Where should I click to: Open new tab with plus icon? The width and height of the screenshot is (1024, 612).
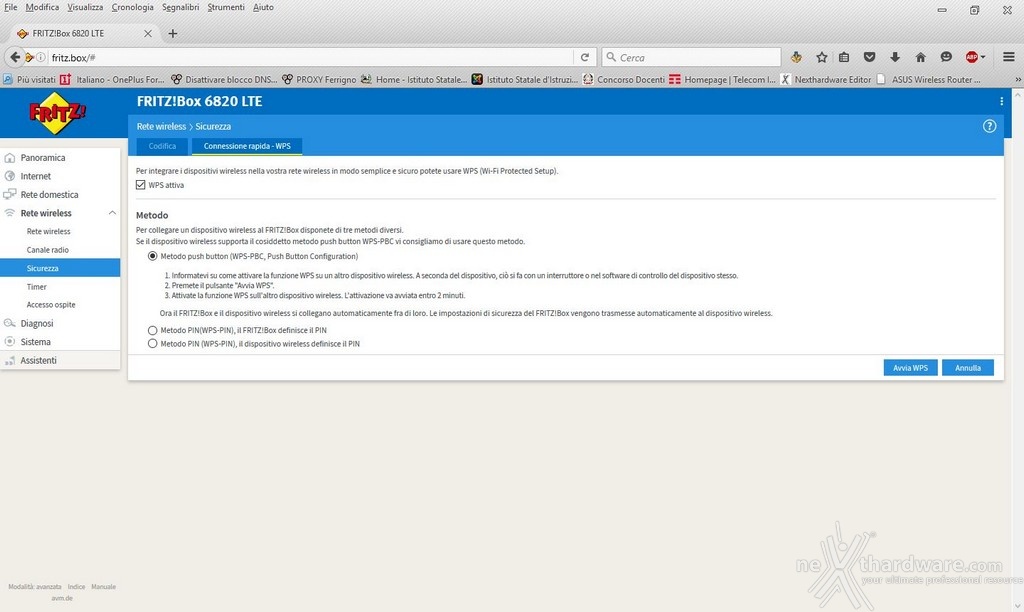[x=172, y=33]
